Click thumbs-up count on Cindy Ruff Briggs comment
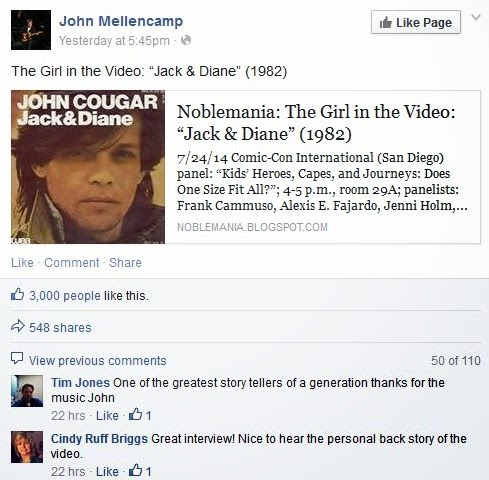The height and width of the screenshot is (480, 489). click(140, 471)
